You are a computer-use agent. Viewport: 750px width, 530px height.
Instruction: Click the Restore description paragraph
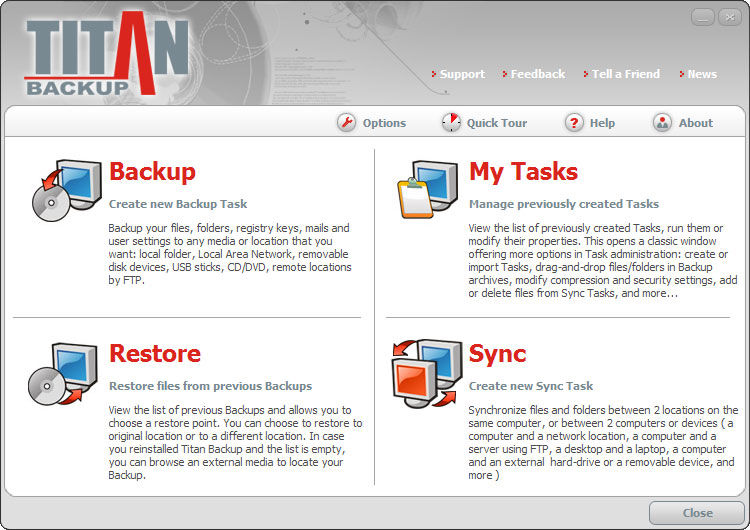(x=235, y=442)
